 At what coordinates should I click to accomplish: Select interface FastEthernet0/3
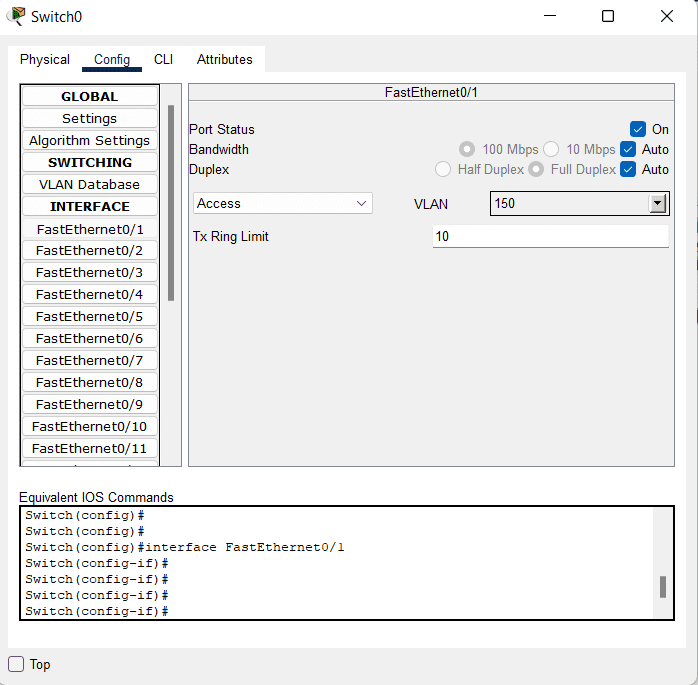click(89, 272)
